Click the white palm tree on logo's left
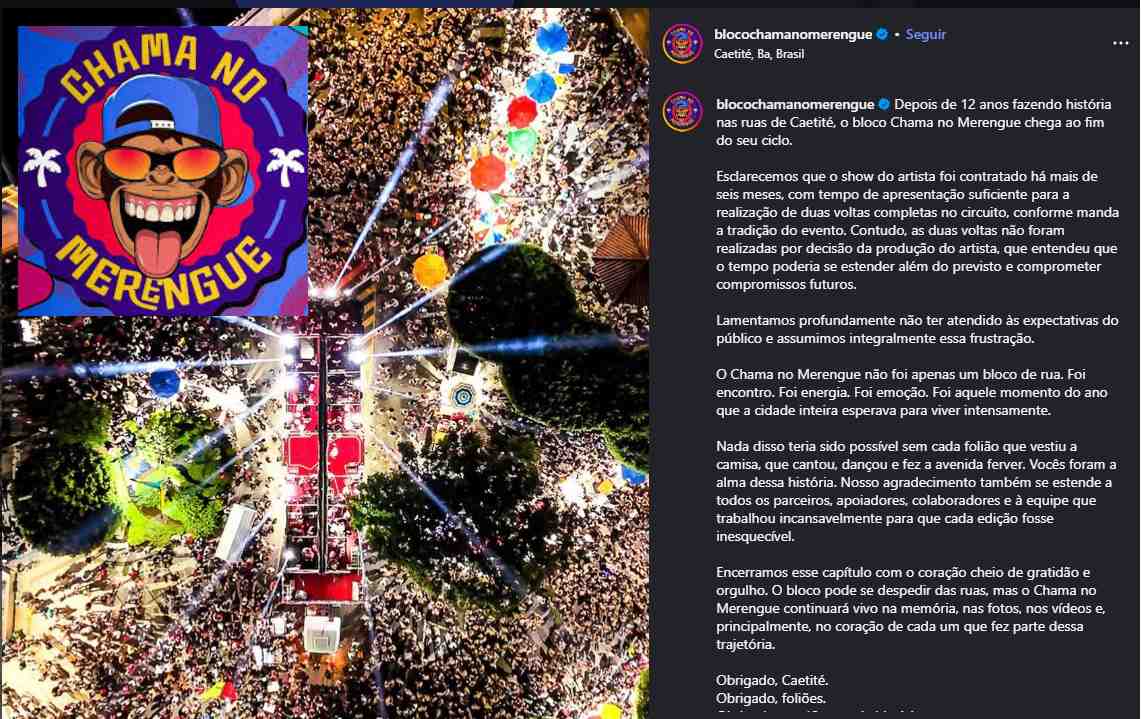 coord(42,166)
